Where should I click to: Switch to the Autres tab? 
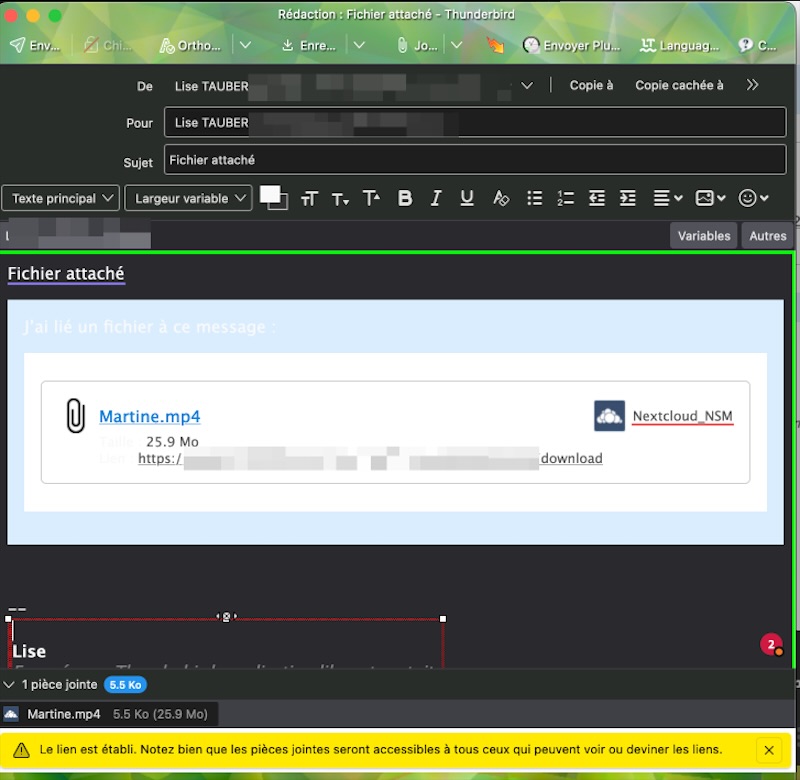(x=768, y=236)
